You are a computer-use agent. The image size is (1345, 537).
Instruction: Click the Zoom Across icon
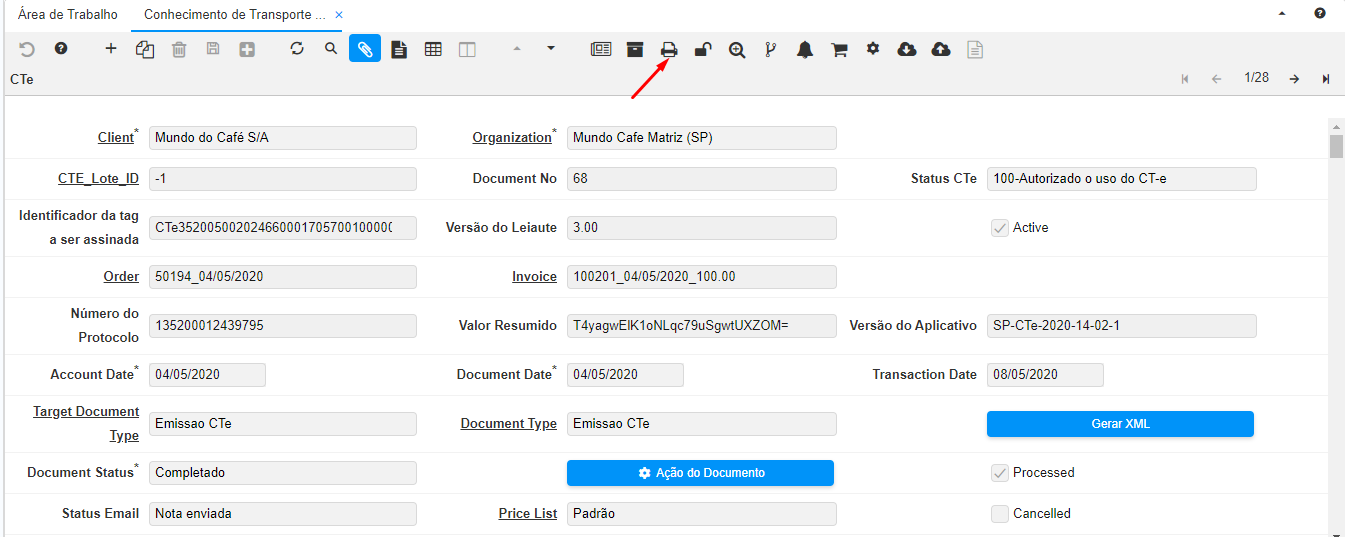737,49
